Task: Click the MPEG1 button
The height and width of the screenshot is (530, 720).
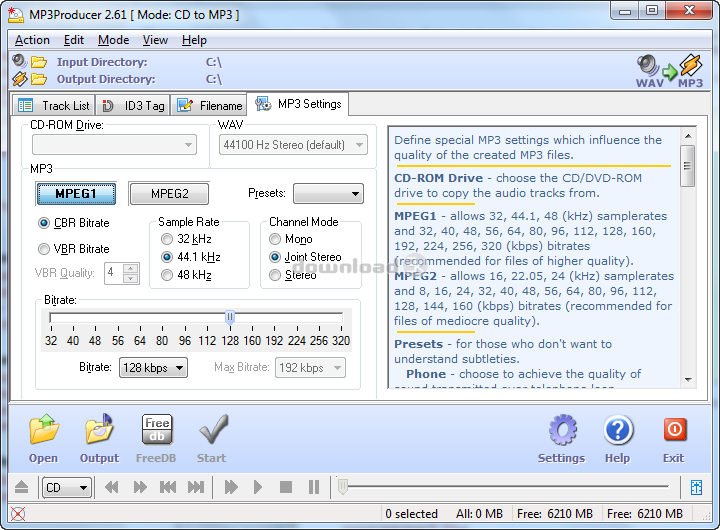Action: click(76, 193)
